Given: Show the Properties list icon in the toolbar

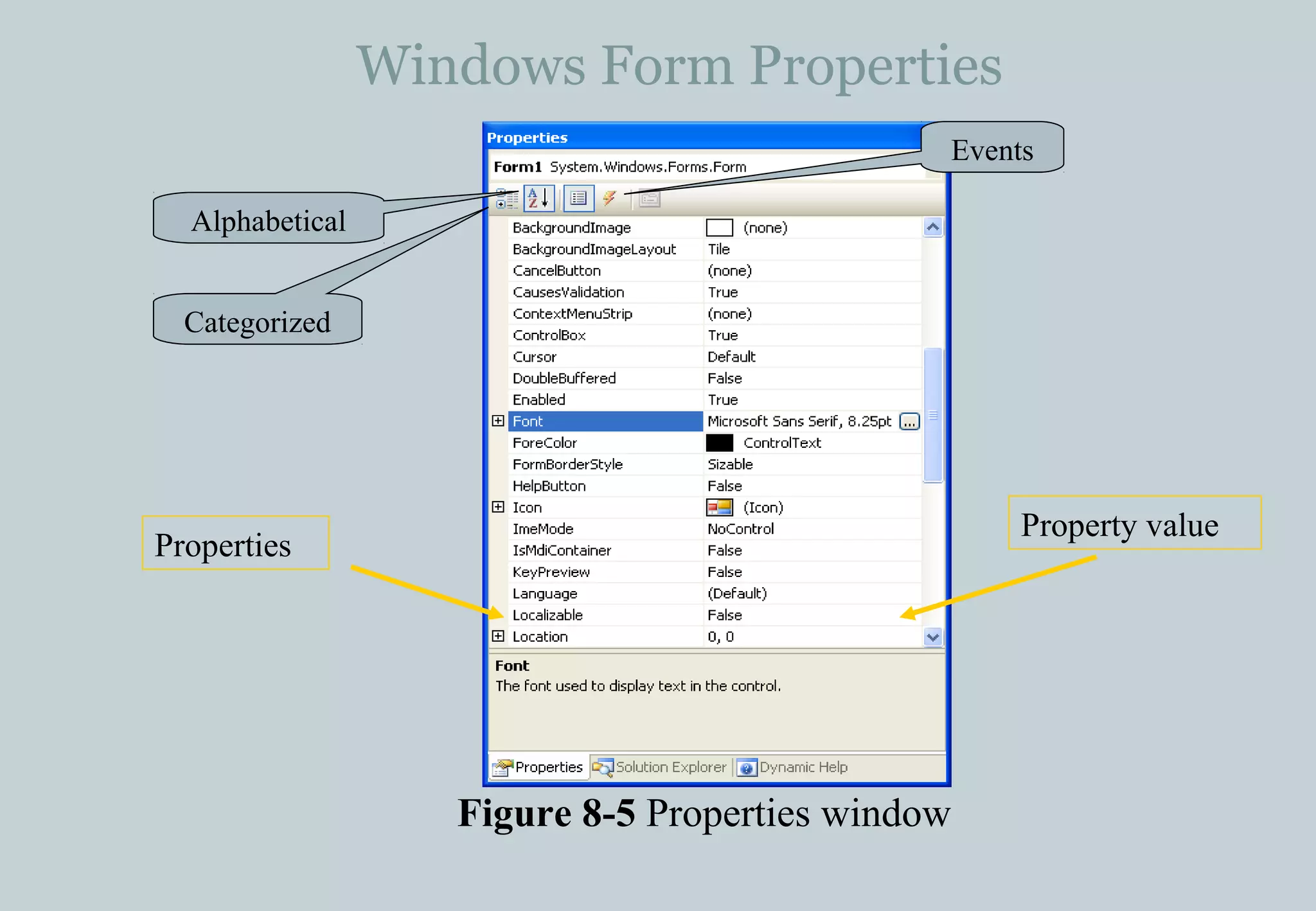Looking at the screenshot, I should 578,199.
